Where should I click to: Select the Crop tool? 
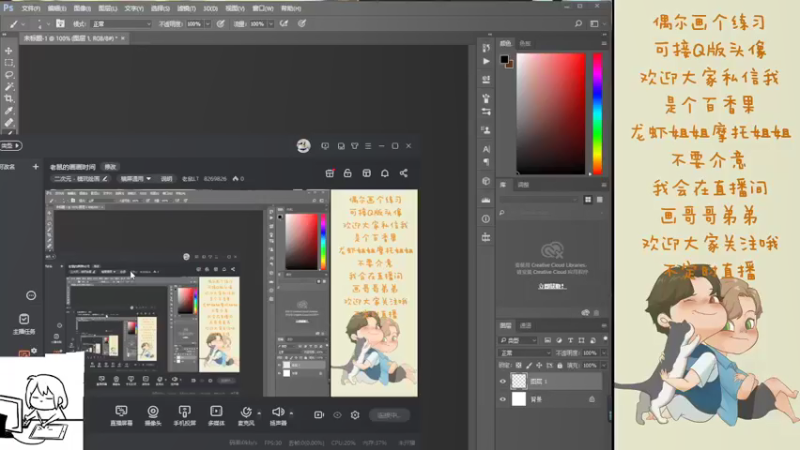coord(9,99)
